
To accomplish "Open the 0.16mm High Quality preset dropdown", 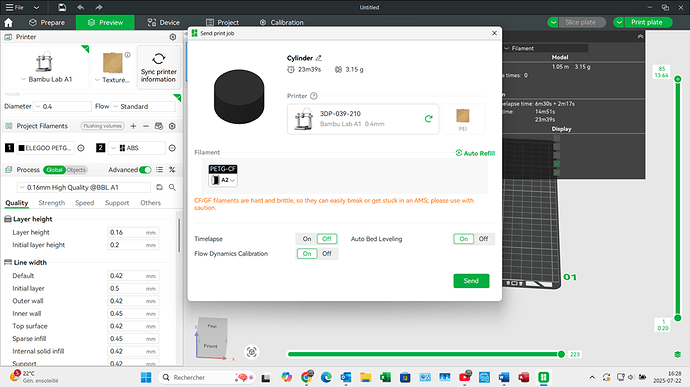I will 84,188.
